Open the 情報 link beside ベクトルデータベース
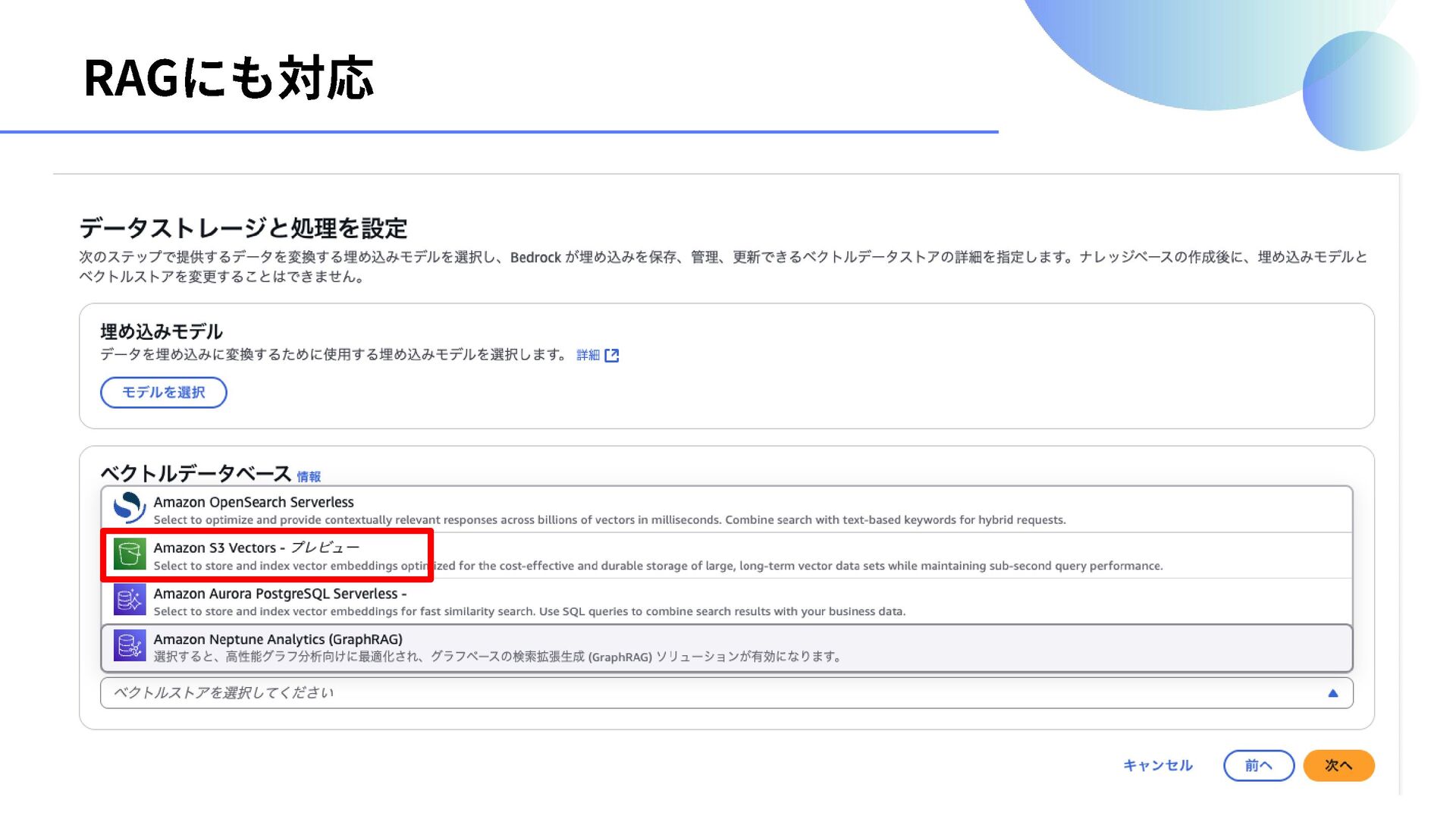Image resolution: width=1456 pixels, height=819 pixels. click(x=309, y=476)
